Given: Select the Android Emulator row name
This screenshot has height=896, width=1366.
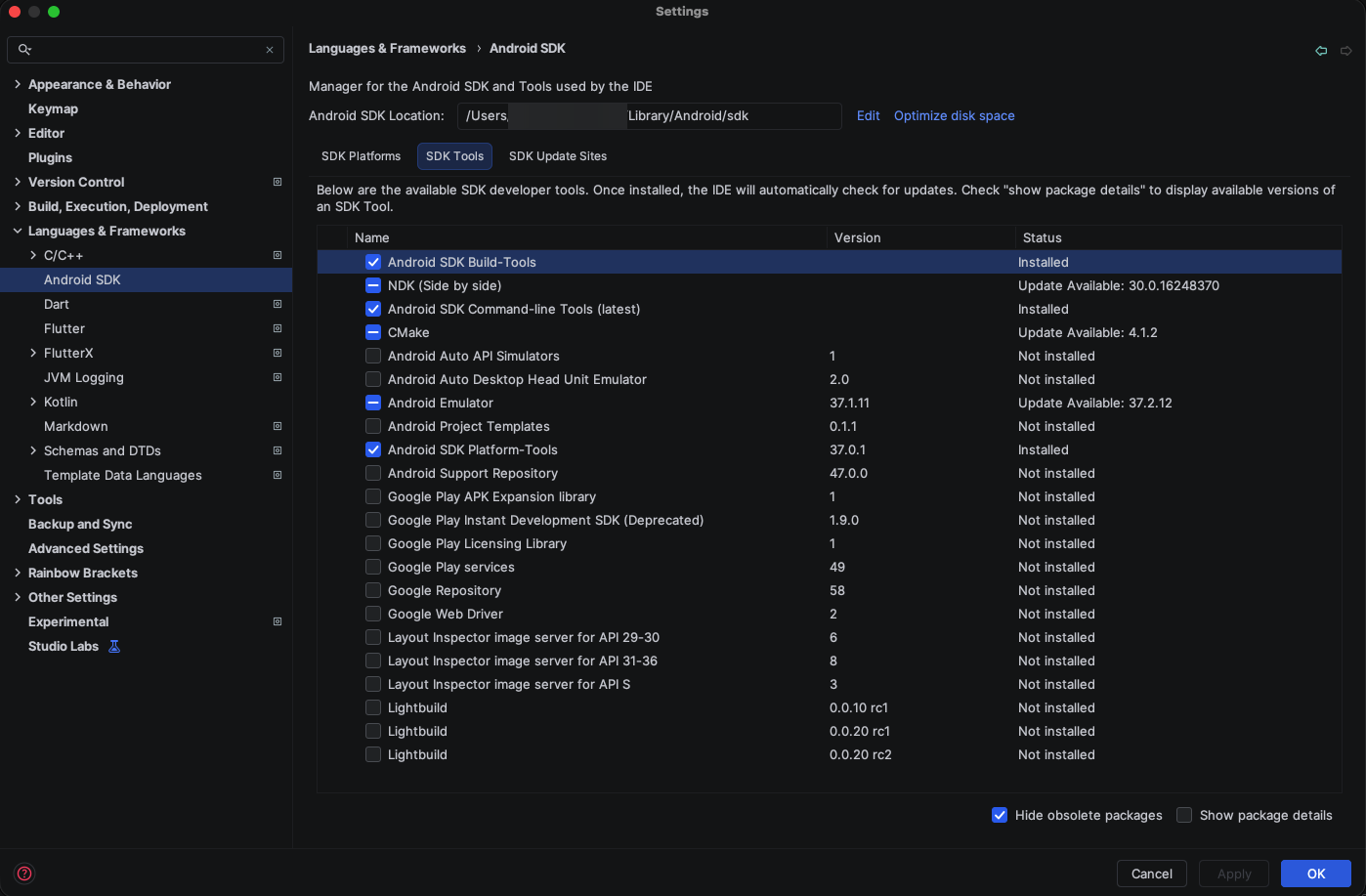Looking at the screenshot, I should [x=441, y=403].
